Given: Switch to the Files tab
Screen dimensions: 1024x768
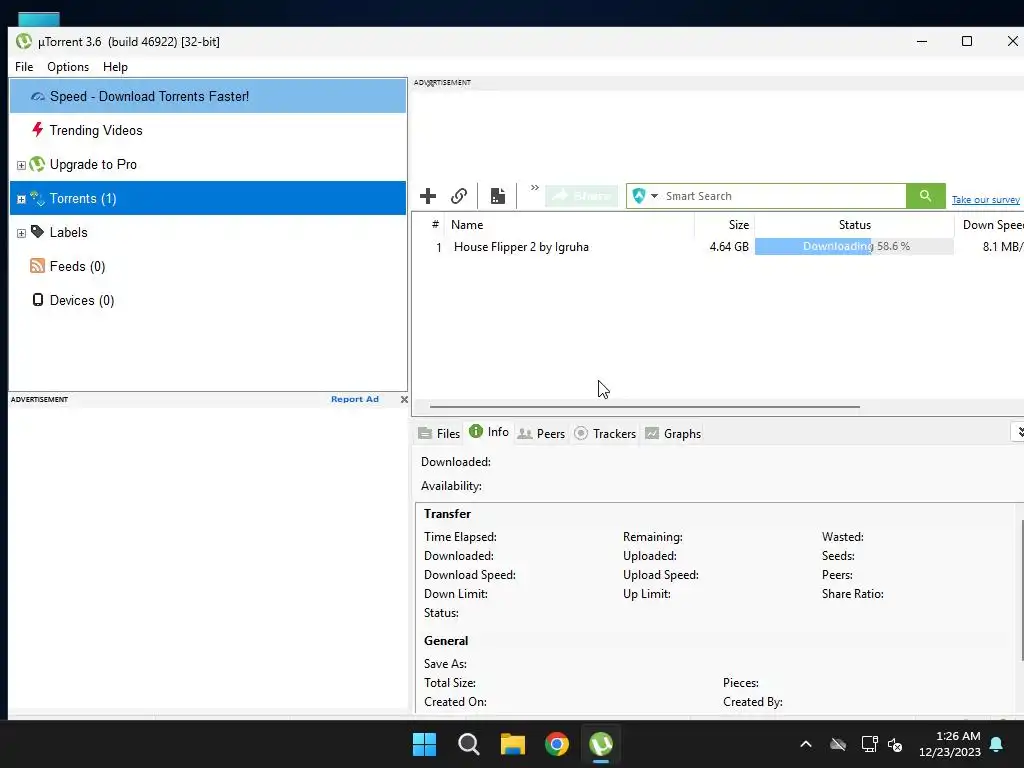Looking at the screenshot, I should [440, 434].
